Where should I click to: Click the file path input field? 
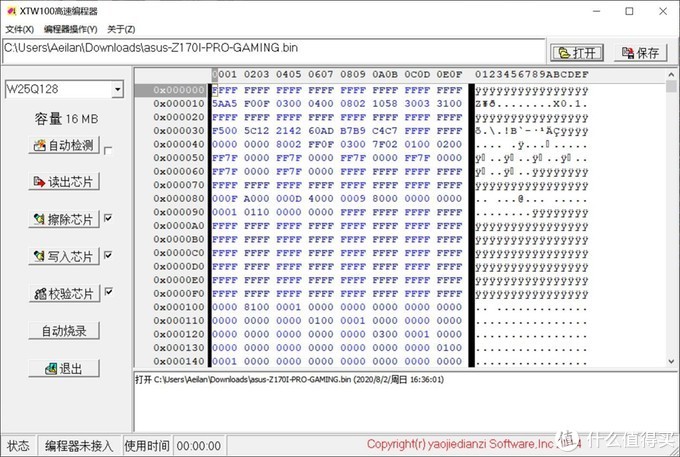coord(274,51)
